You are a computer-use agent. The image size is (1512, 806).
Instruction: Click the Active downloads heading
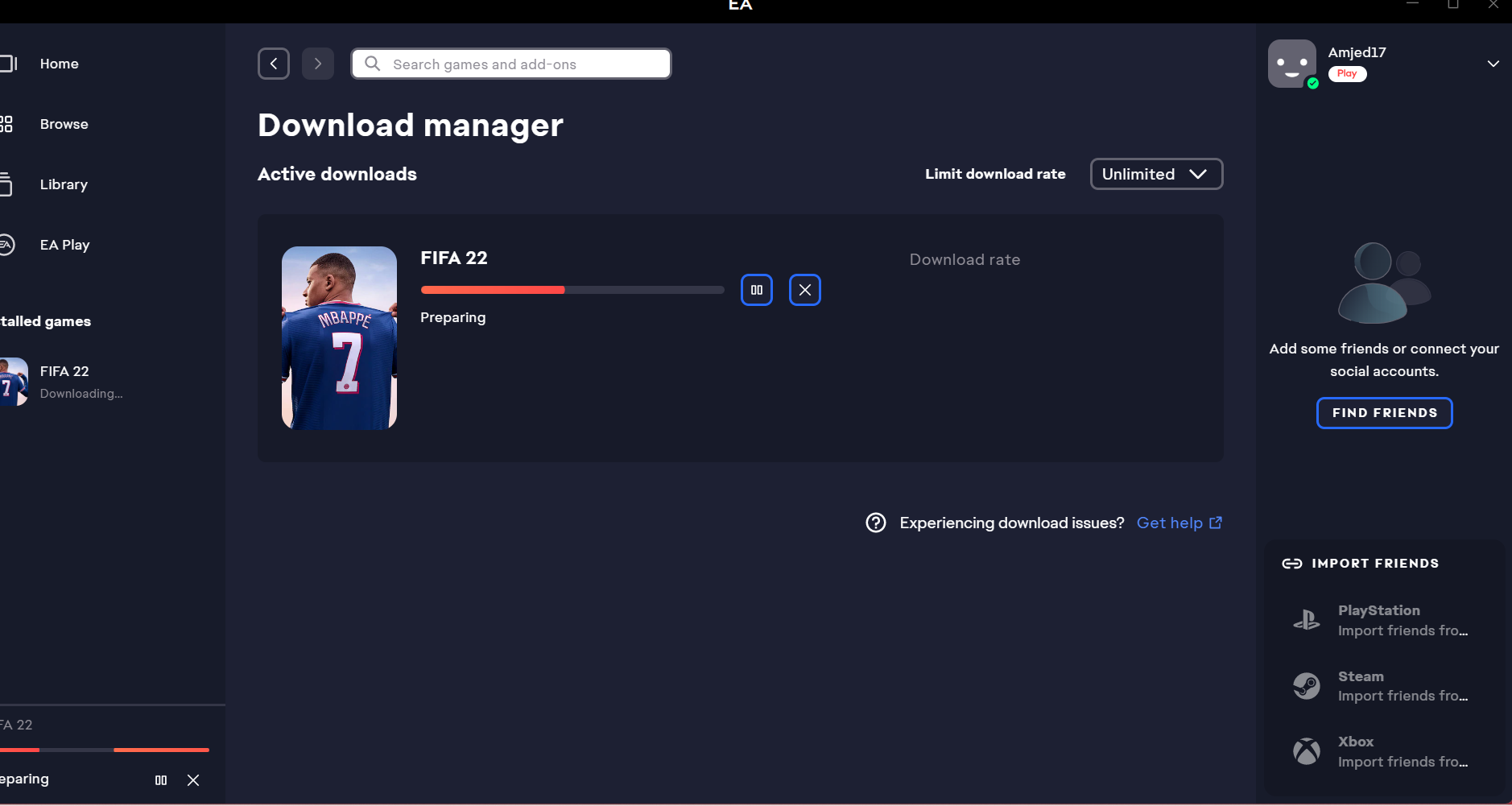point(337,174)
